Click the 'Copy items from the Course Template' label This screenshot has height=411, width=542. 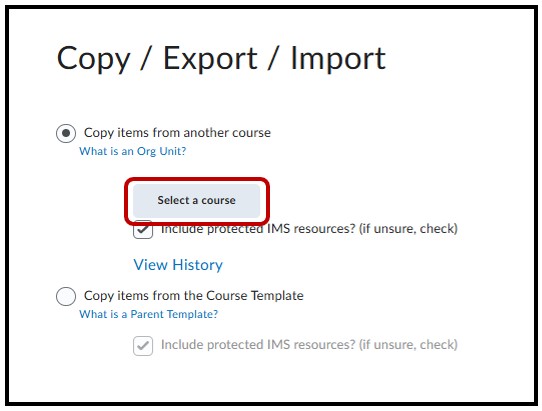point(194,296)
